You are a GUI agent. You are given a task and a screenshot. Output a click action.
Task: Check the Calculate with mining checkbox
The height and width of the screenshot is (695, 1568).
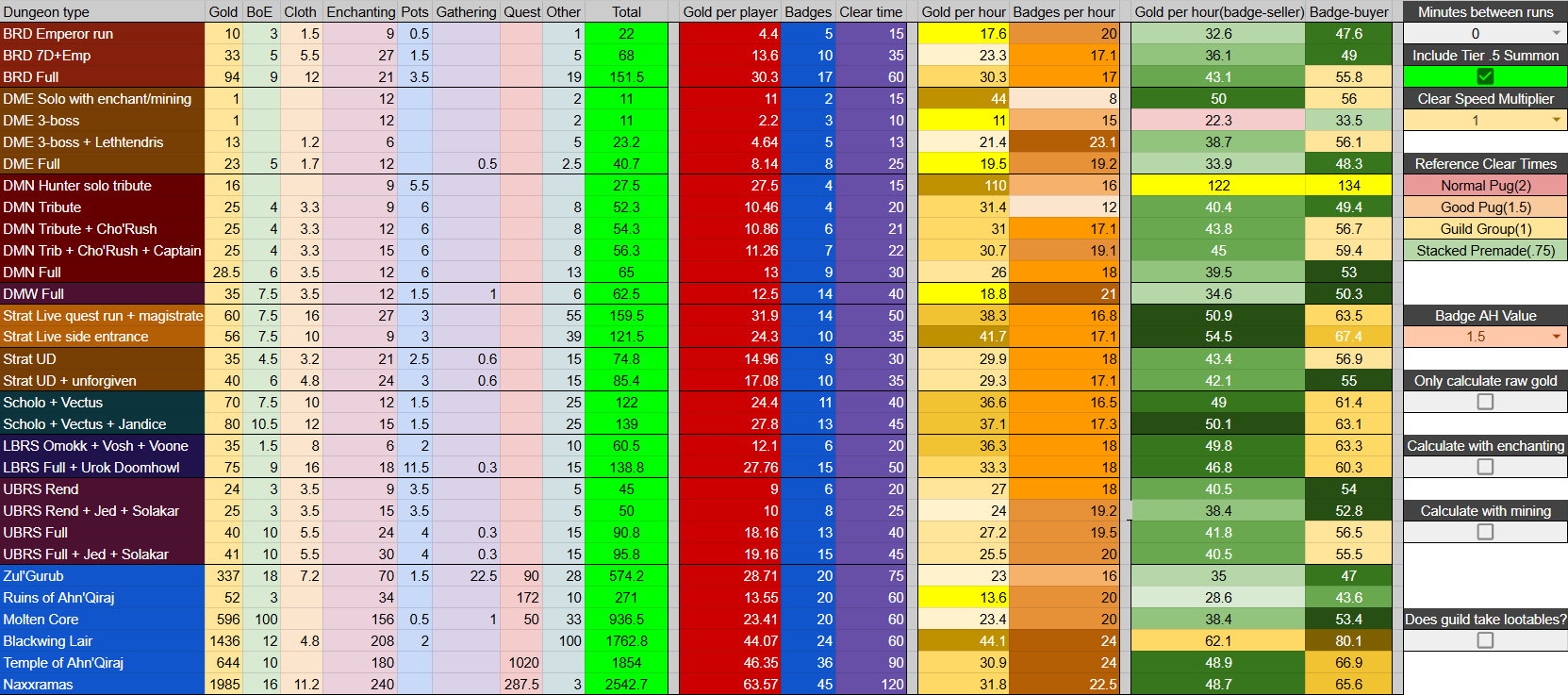tap(1485, 532)
